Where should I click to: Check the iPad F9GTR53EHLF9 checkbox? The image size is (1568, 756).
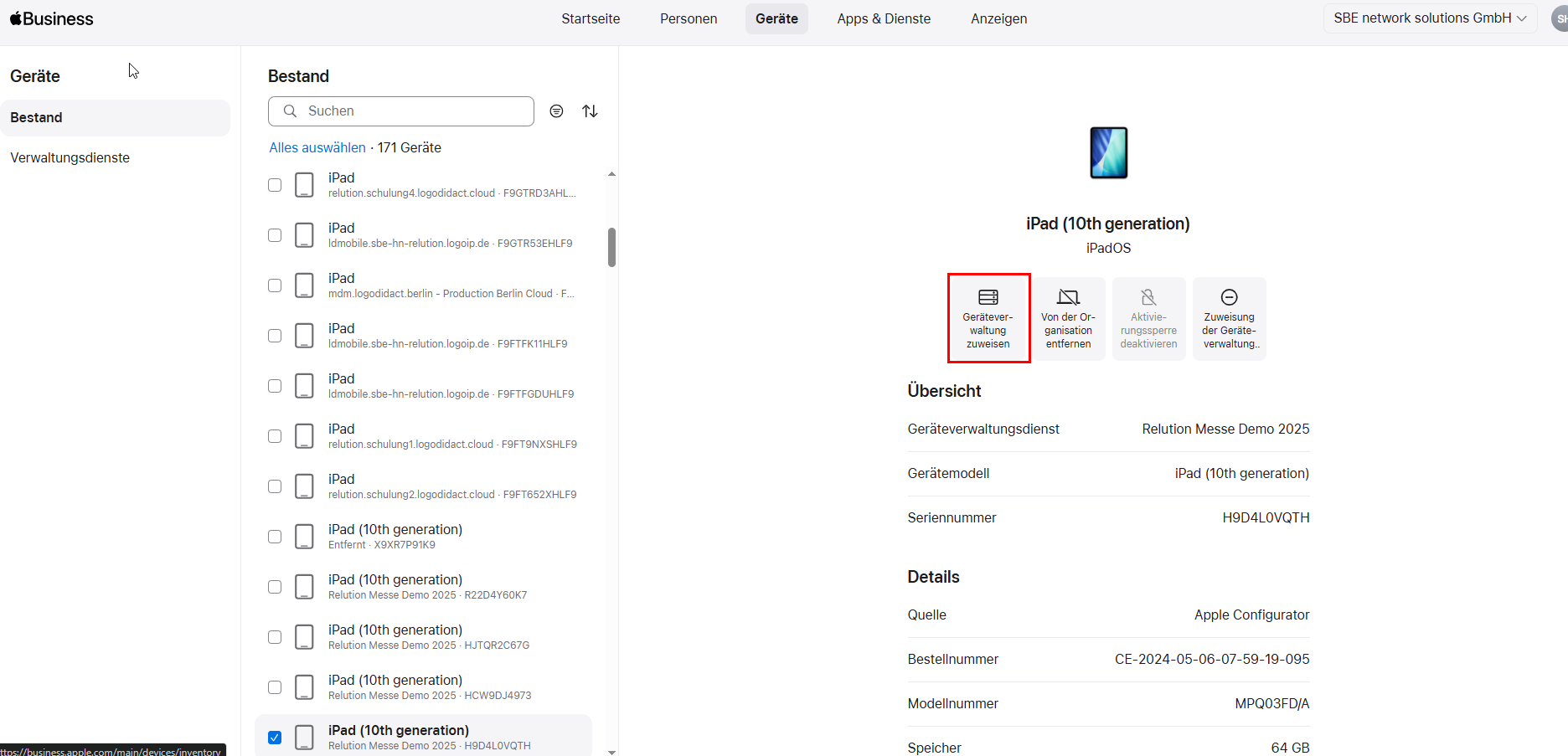275,235
